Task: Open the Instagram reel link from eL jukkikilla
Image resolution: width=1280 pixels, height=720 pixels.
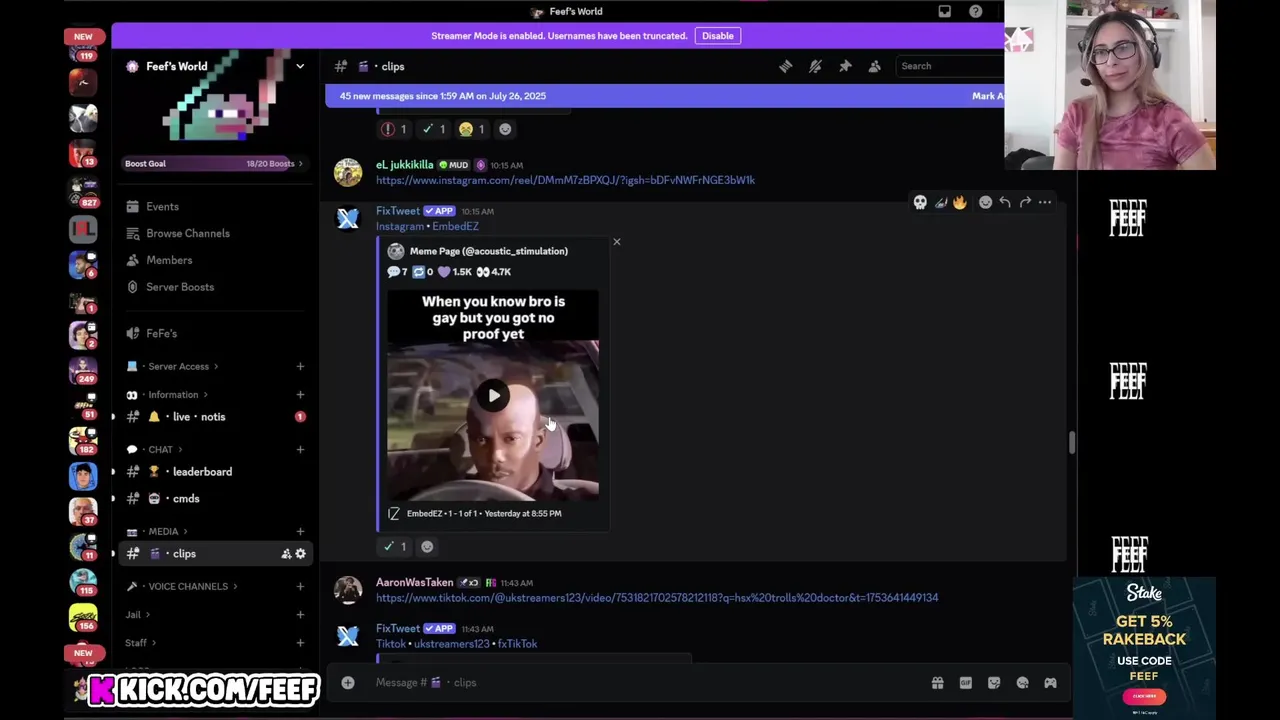Action: [x=565, y=180]
